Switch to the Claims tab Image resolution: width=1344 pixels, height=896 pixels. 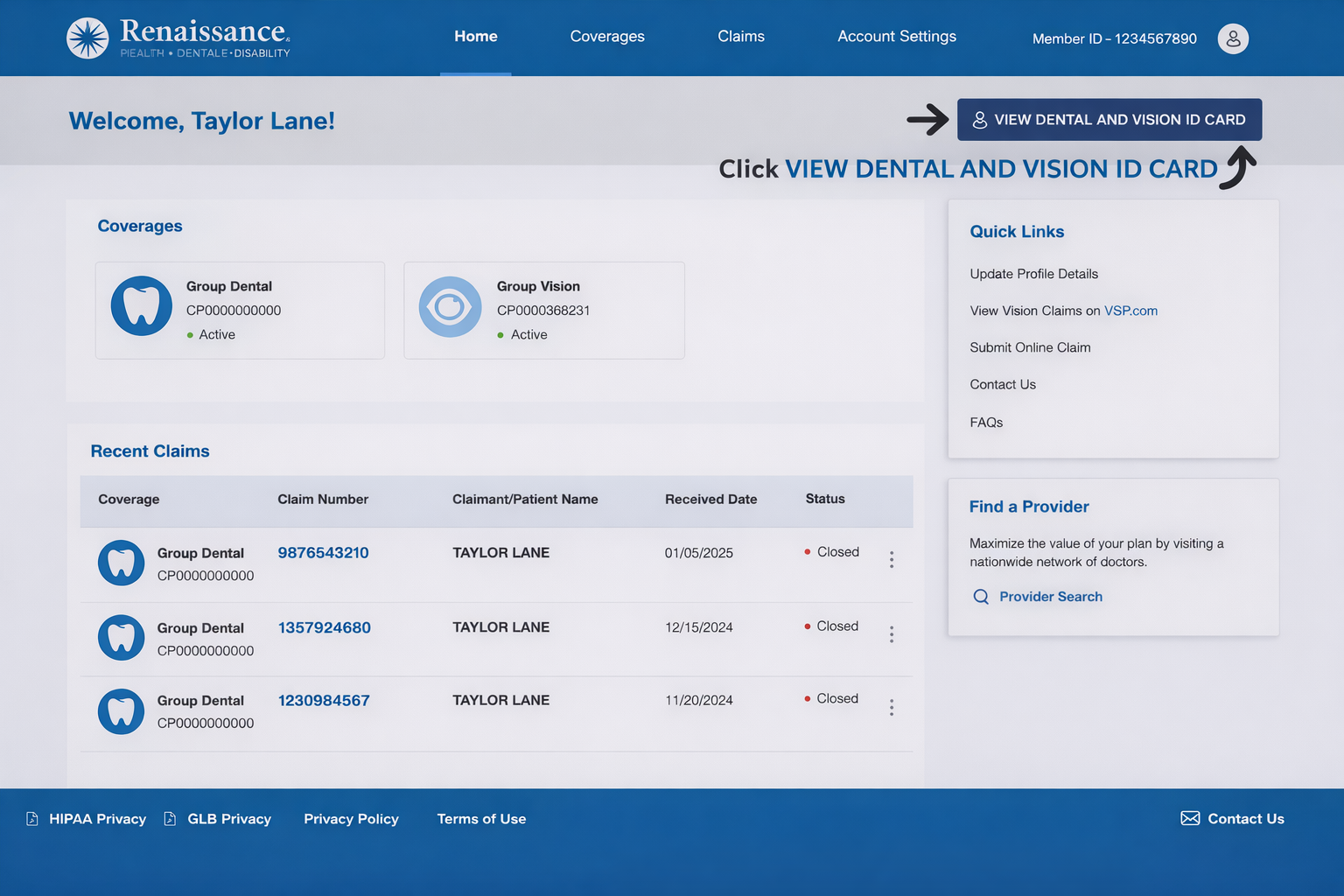click(741, 37)
